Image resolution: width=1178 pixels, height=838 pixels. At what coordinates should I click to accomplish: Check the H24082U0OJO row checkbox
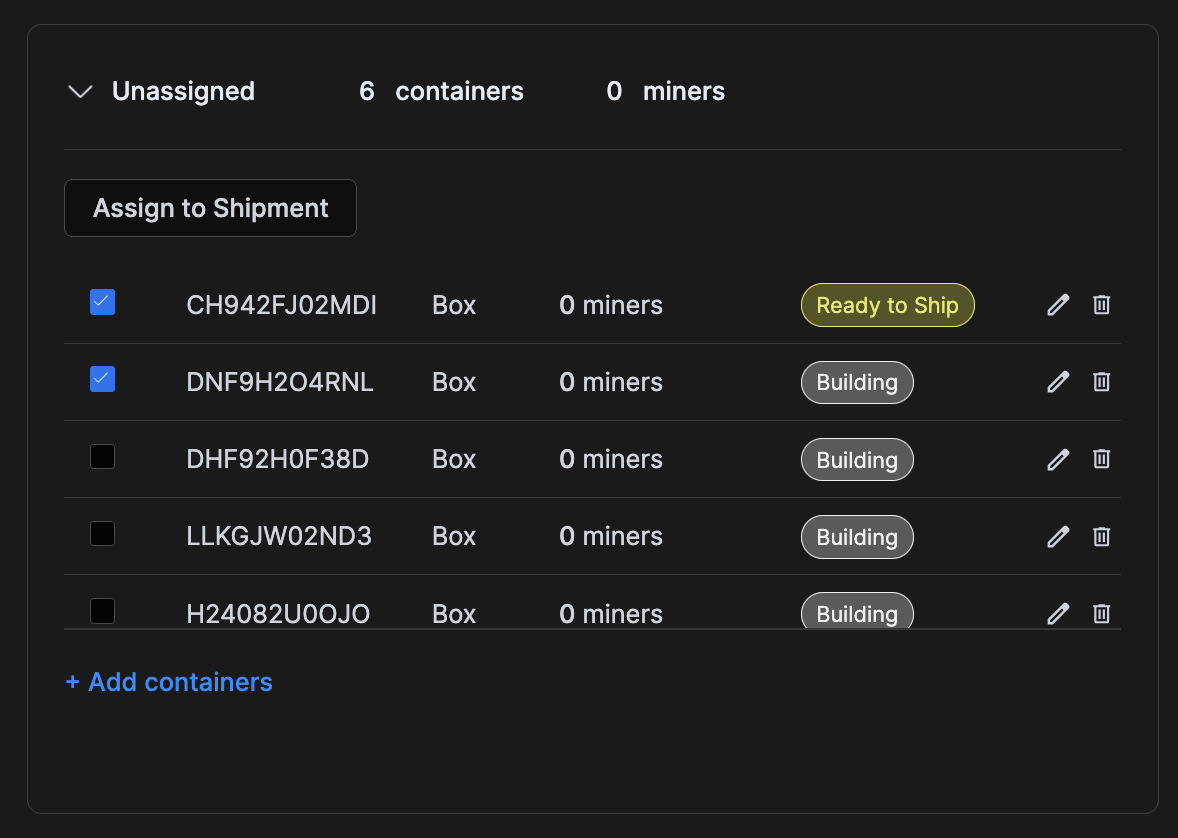[102, 610]
